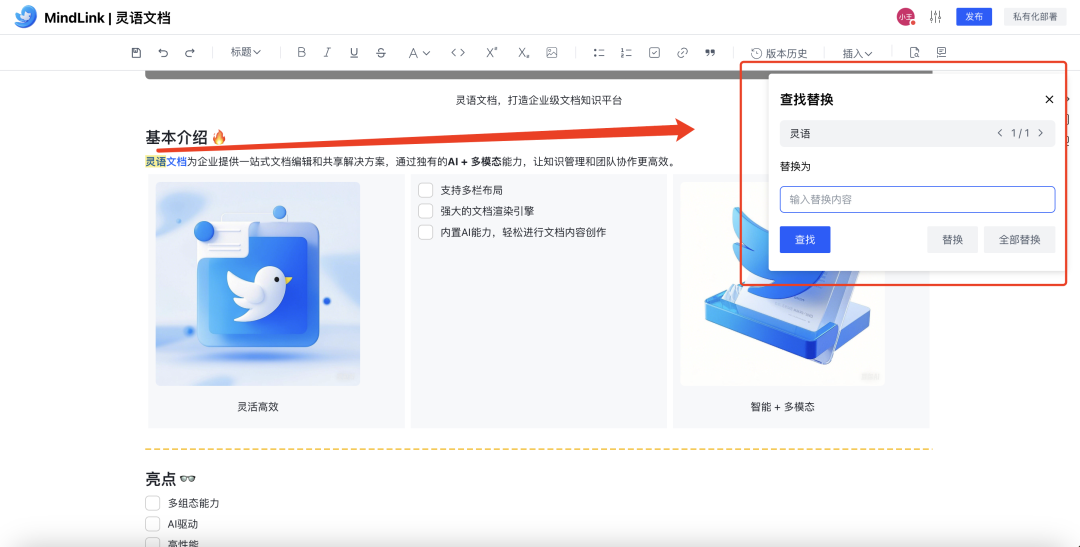Click the 输入替换内容 replace input

[917, 199]
